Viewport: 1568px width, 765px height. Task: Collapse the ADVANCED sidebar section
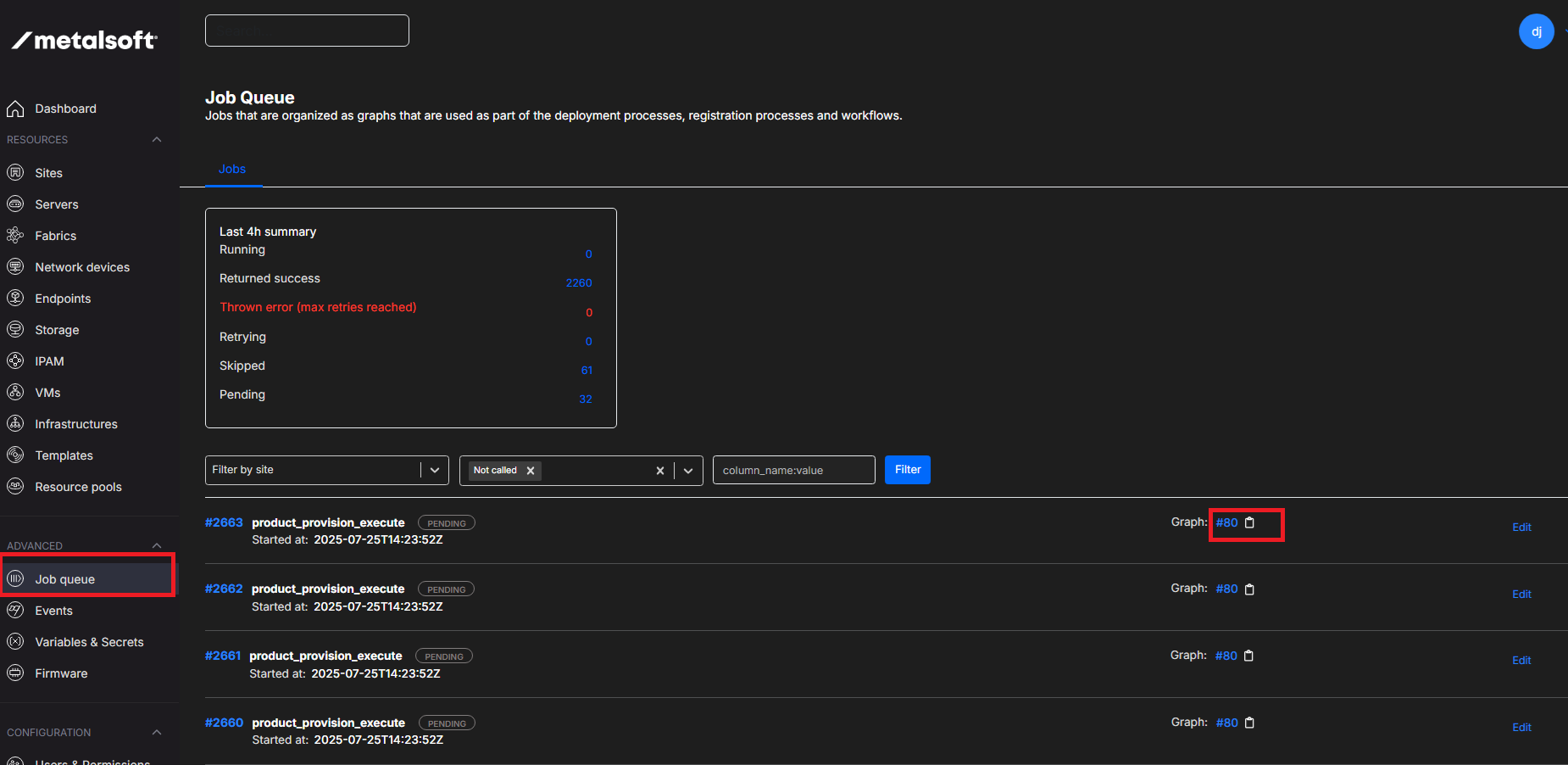coord(157,546)
